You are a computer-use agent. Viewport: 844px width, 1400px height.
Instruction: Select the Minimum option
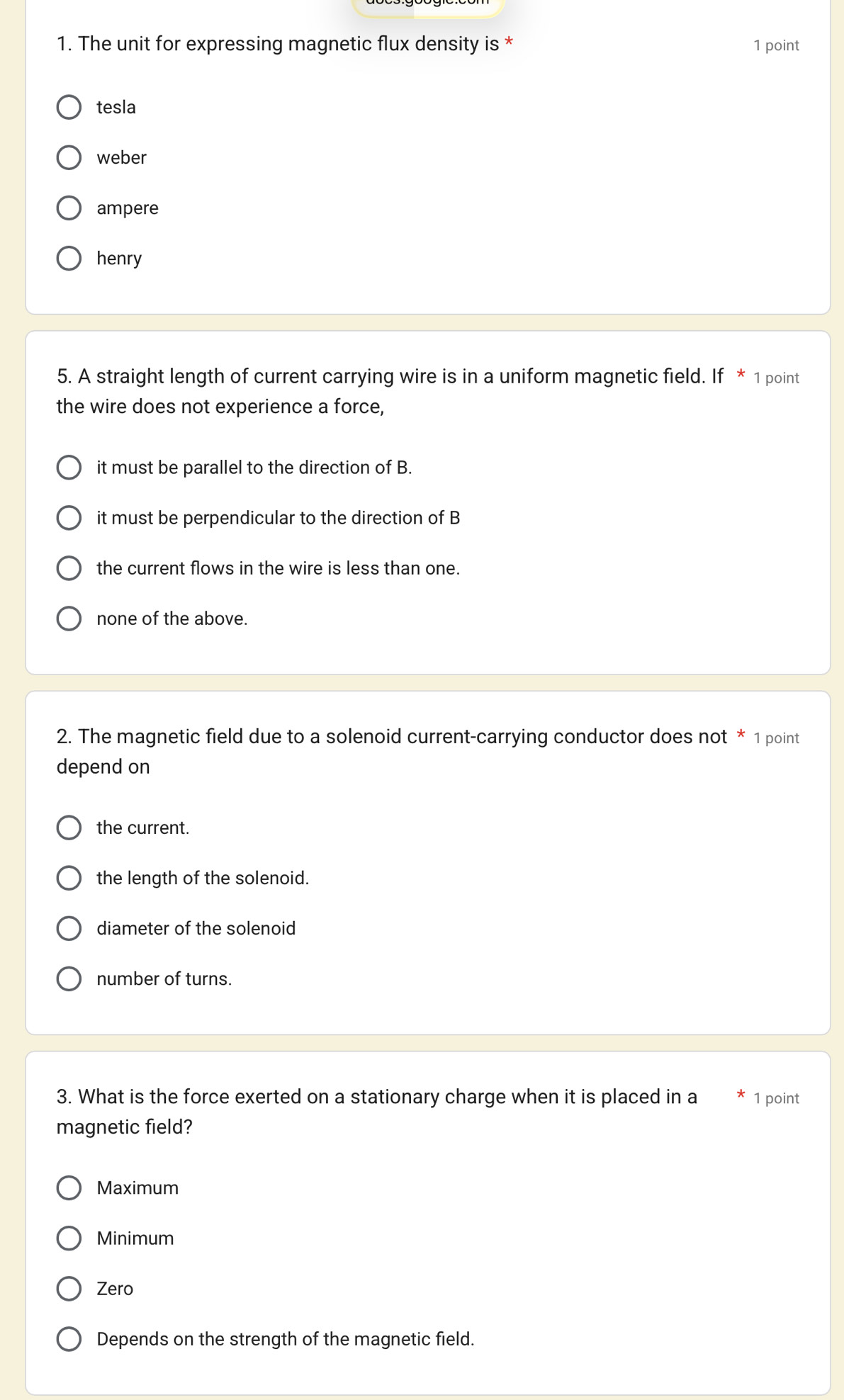pyautogui.click(x=69, y=1238)
